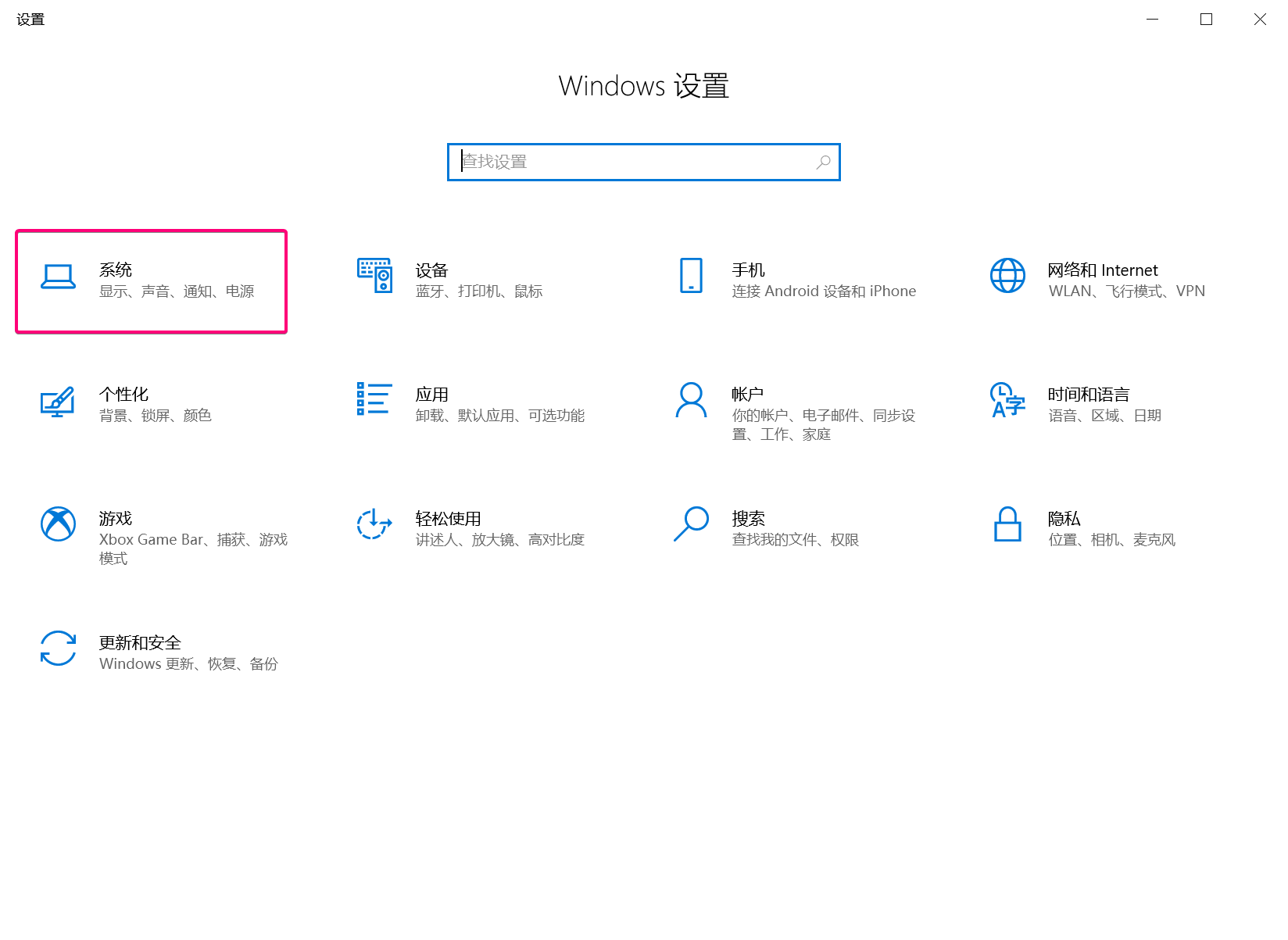Click the magnifier icon in search box
This screenshot has width=1288, height=940.
click(823, 162)
